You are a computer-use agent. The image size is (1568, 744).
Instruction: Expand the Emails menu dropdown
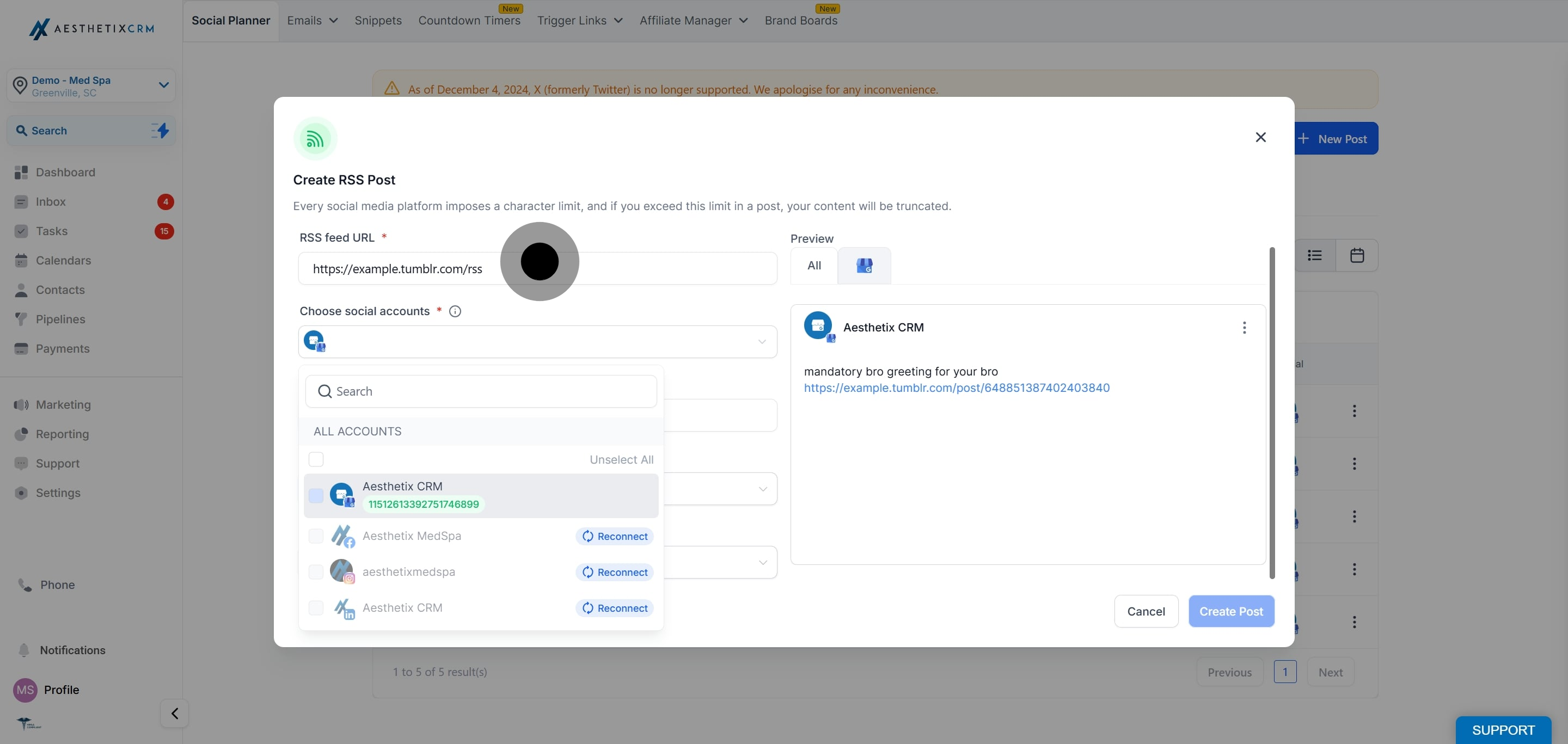(x=313, y=21)
